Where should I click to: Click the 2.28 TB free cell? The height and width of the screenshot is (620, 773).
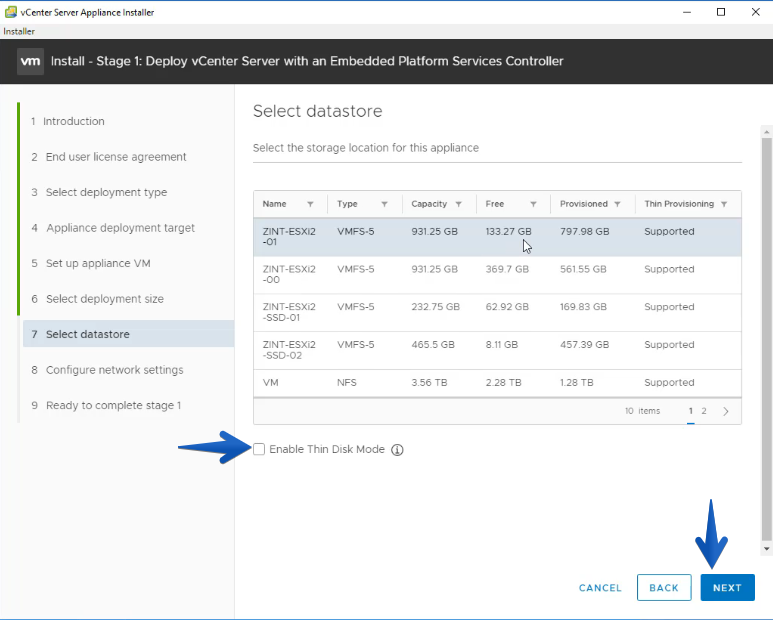503,382
